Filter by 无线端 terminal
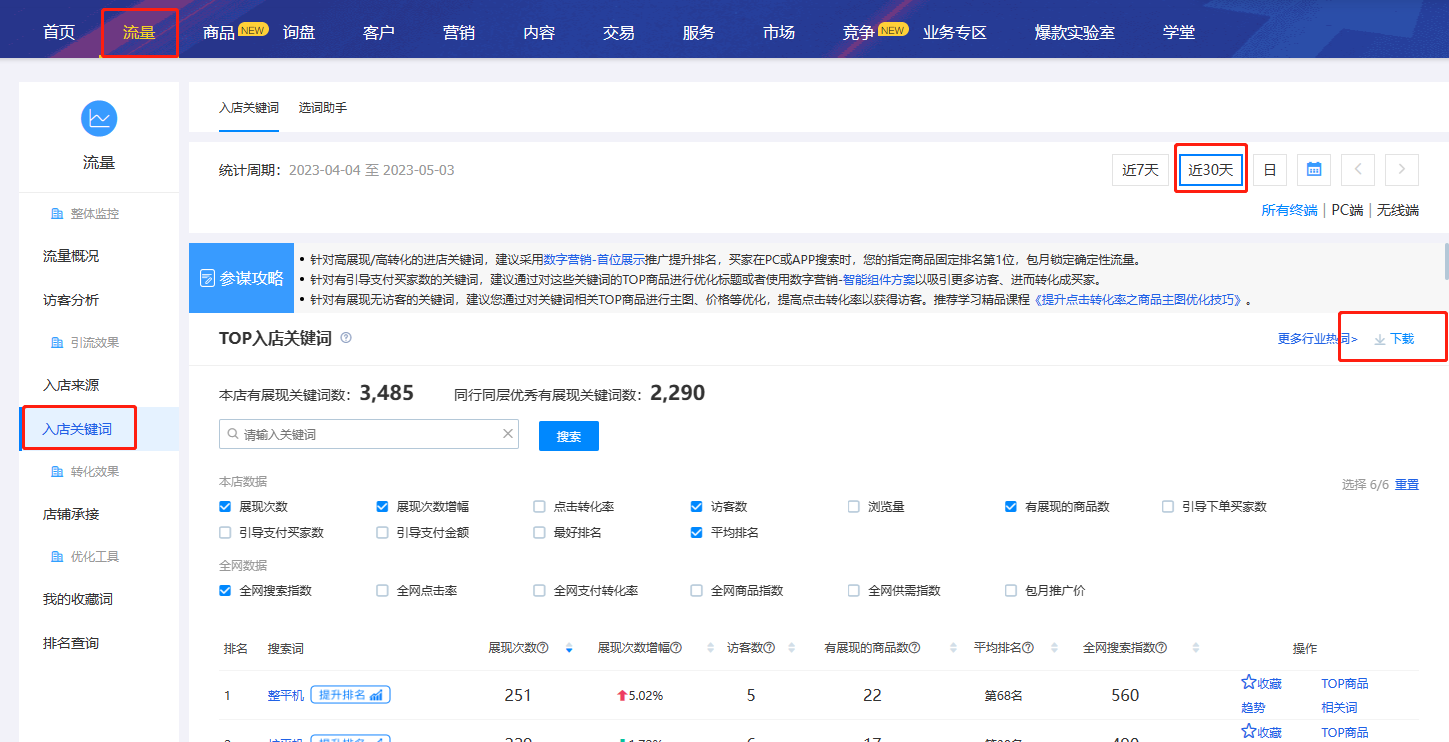 tap(1397, 210)
